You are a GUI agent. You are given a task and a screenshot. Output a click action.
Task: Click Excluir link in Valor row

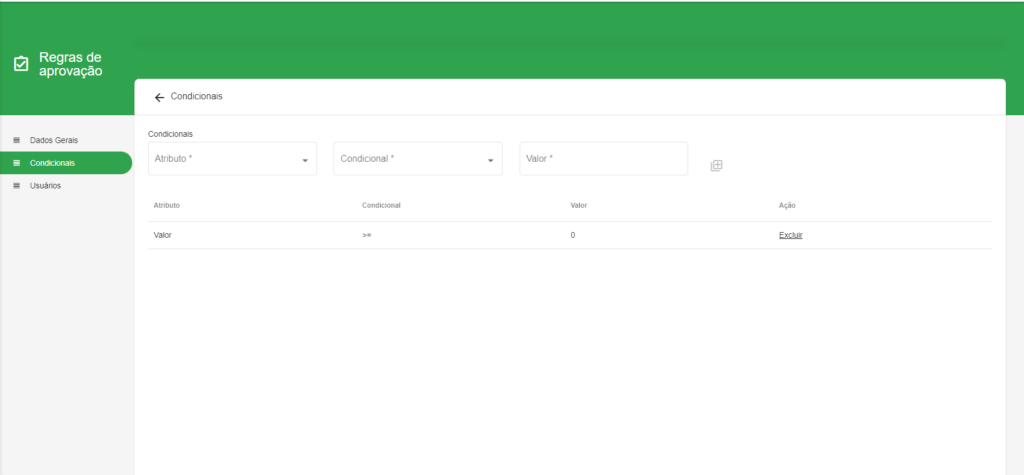coord(790,235)
